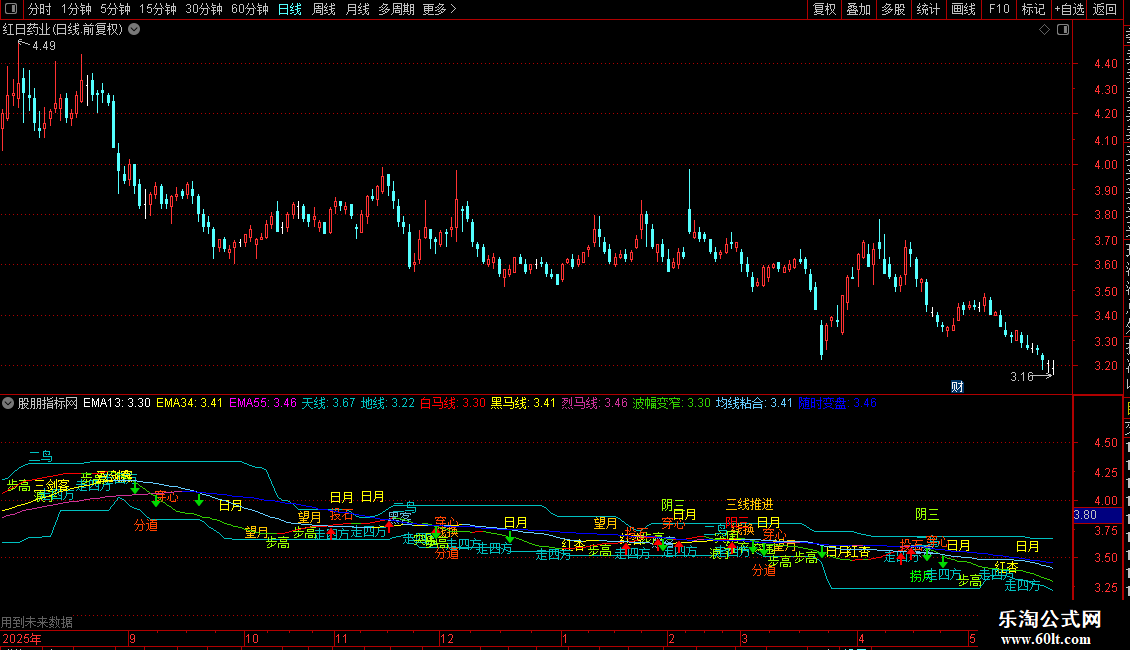The image size is (1130, 650).
Task: Select the 1分钟 period tab
Action: [x=76, y=9]
